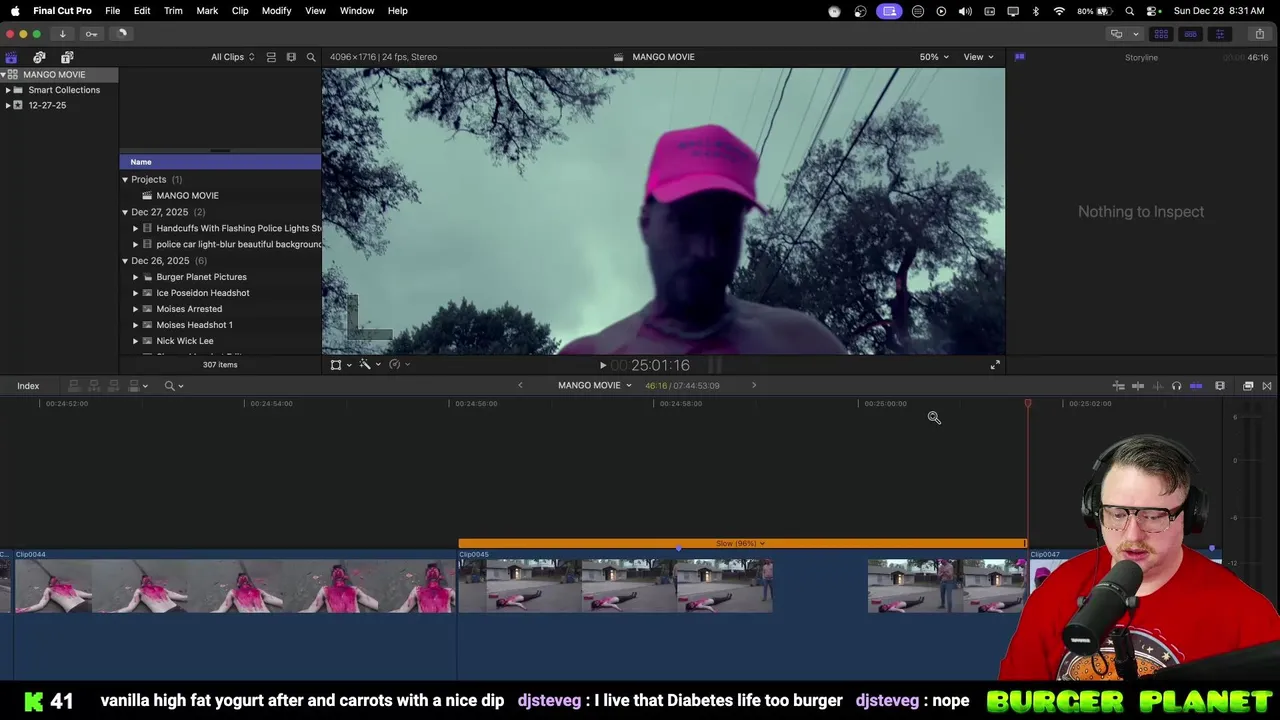1280x720 pixels.
Task: Expand the Burger Planet Pictures clip
Action: click(x=136, y=277)
